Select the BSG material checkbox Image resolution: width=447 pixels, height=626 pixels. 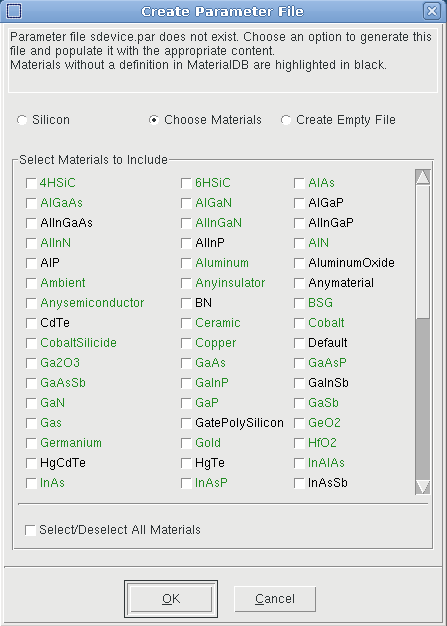click(x=299, y=303)
